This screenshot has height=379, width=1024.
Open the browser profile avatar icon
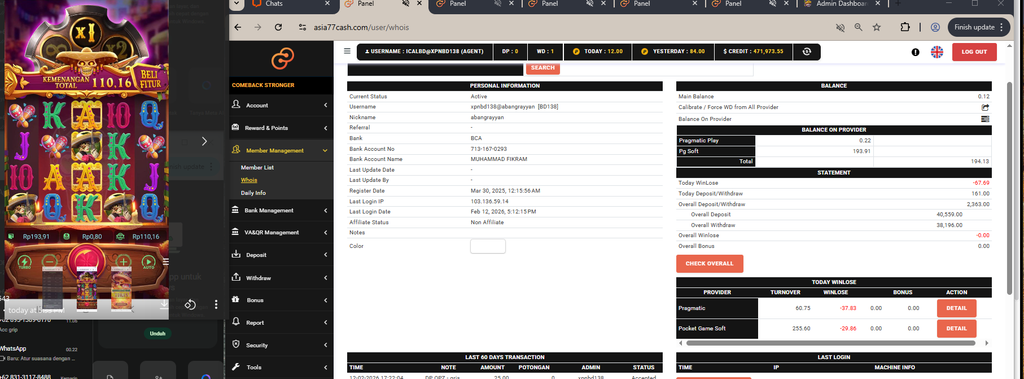[935, 27]
